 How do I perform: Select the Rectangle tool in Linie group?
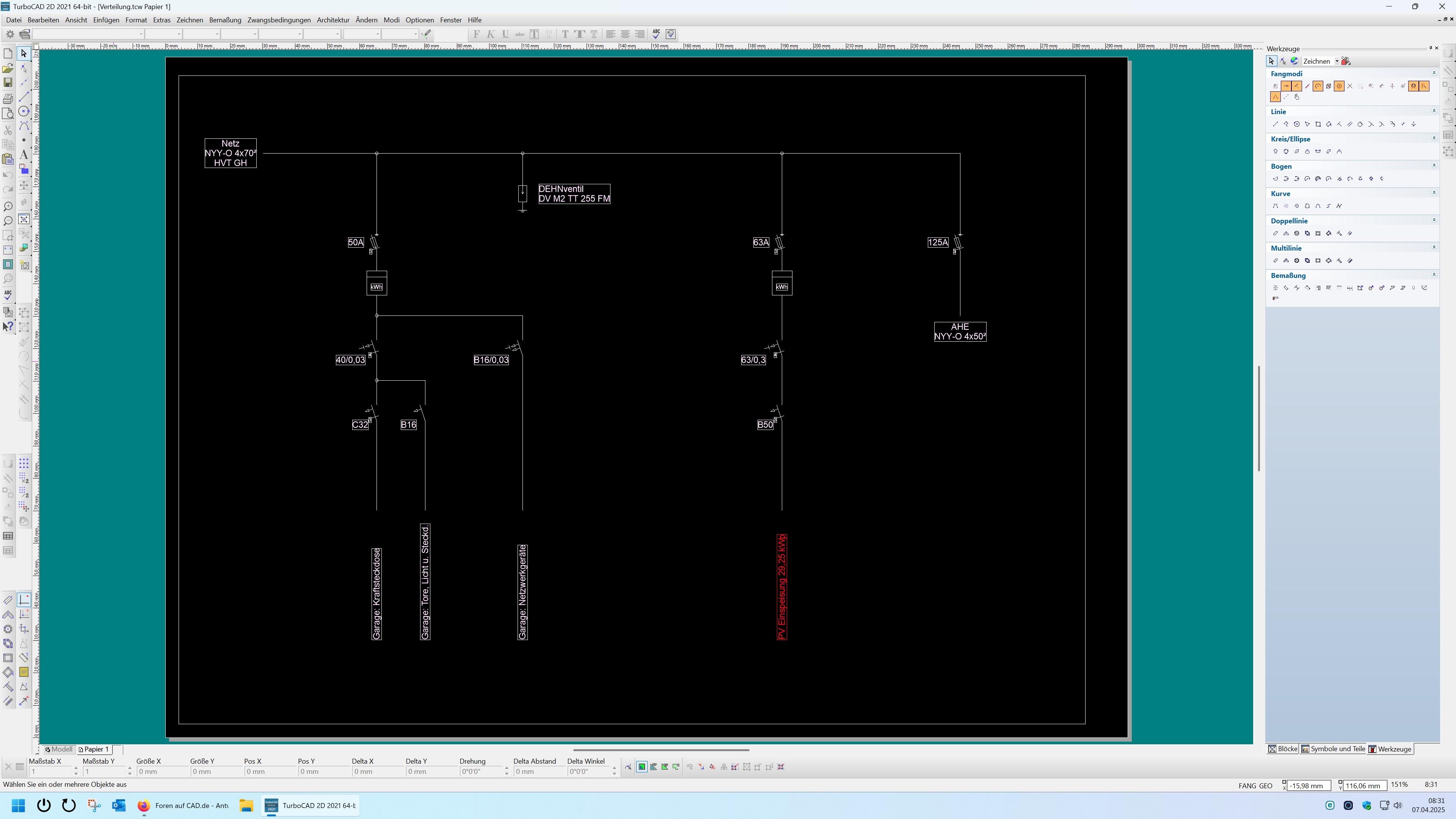tap(1318, 124)
